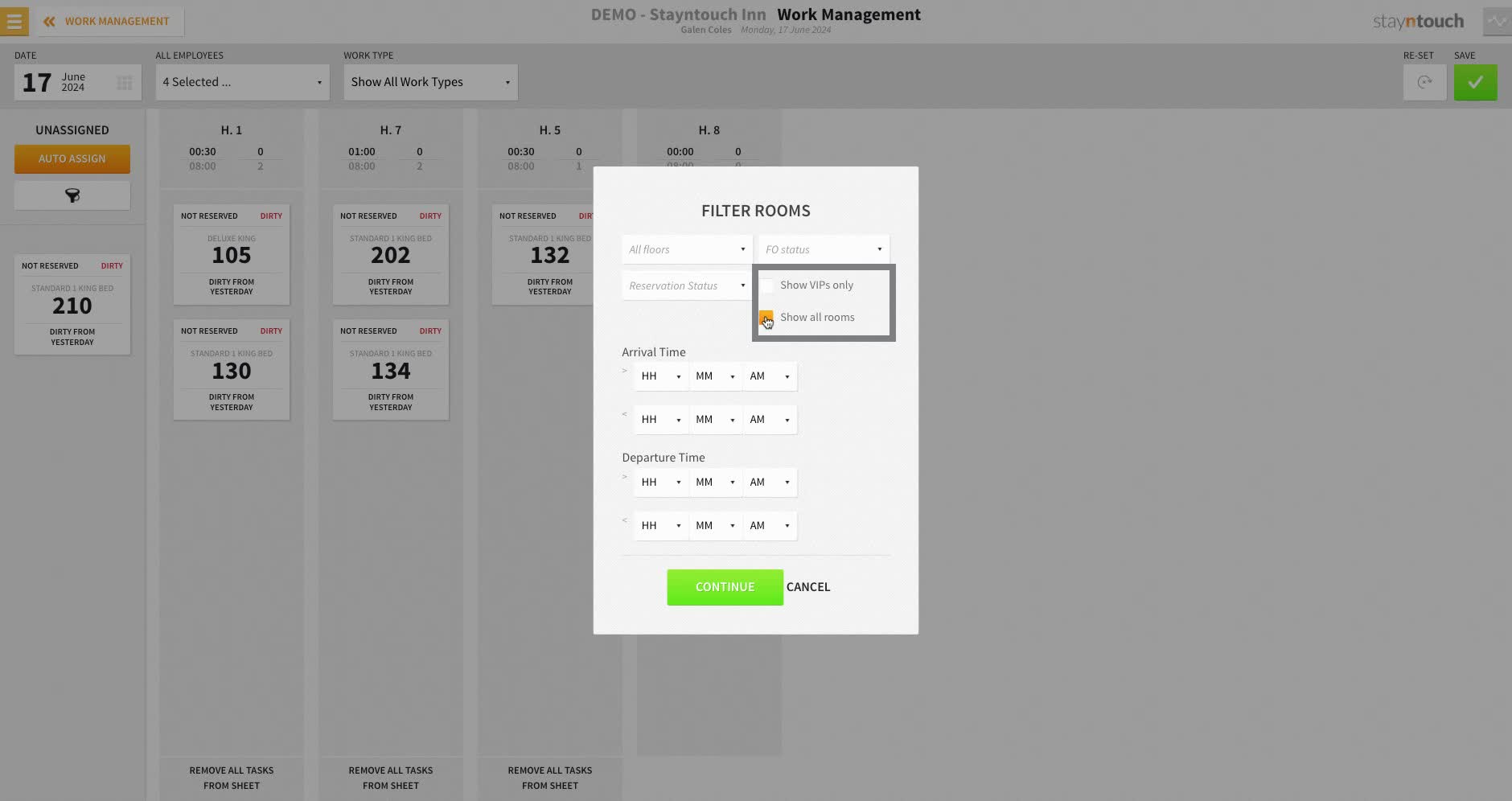The image size is (1512, 801).
Task: Open Departure Time after HH dropdown
Action: pos(661,483)
